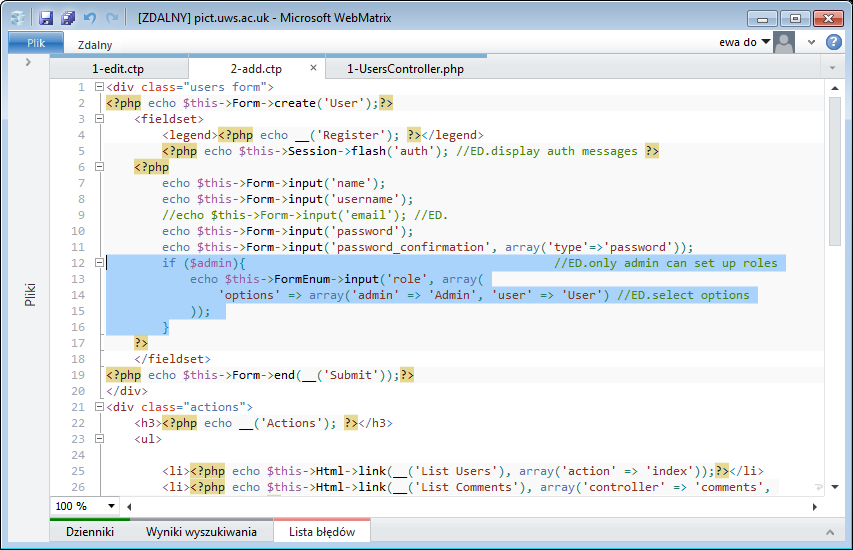Collapse the code fold at line 1

(x=99, y=86)
